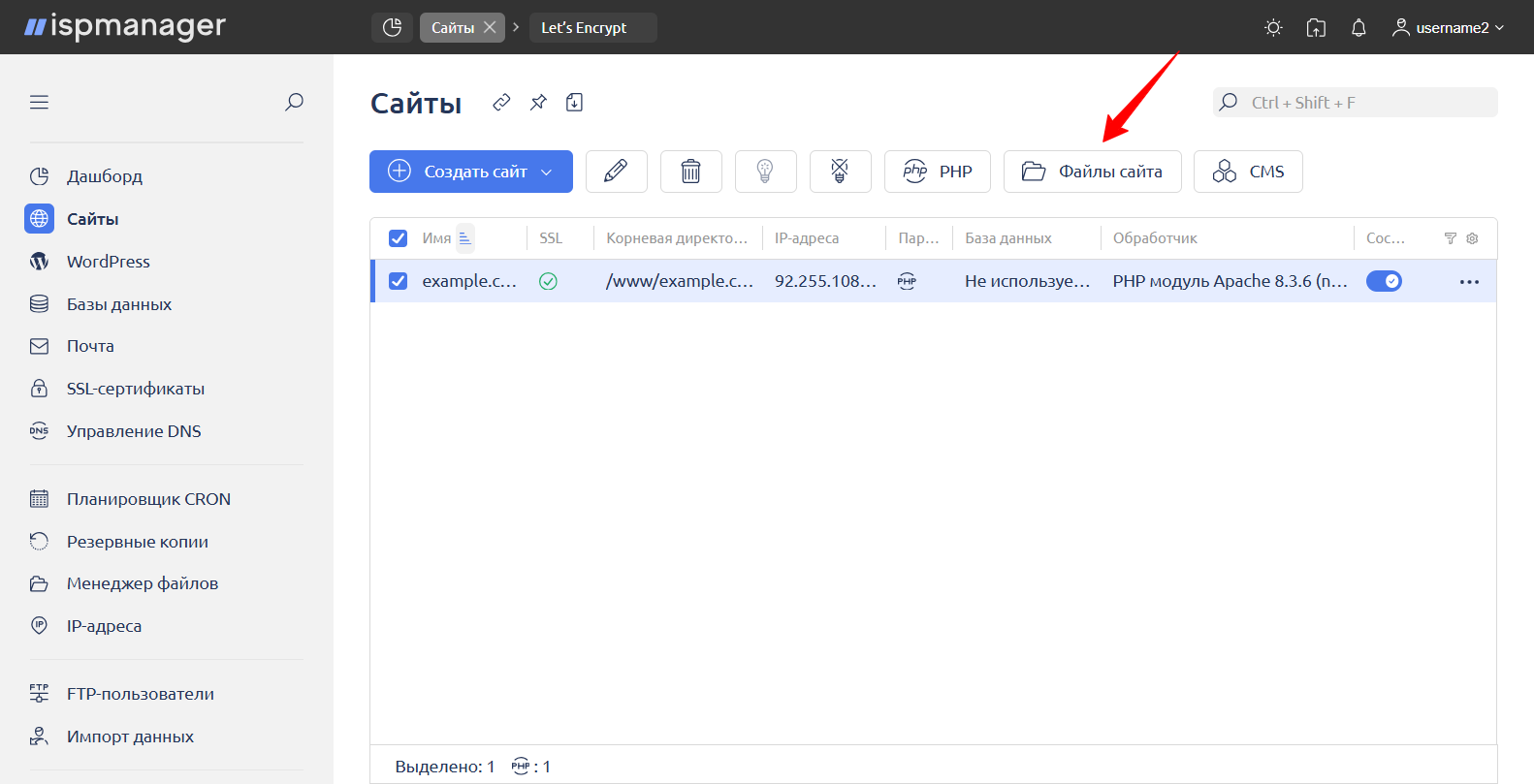Screen dimensions: 1534x784
Task: Expand the Создать сайт dropdown arrow
Action: click(x=547, y=172)
